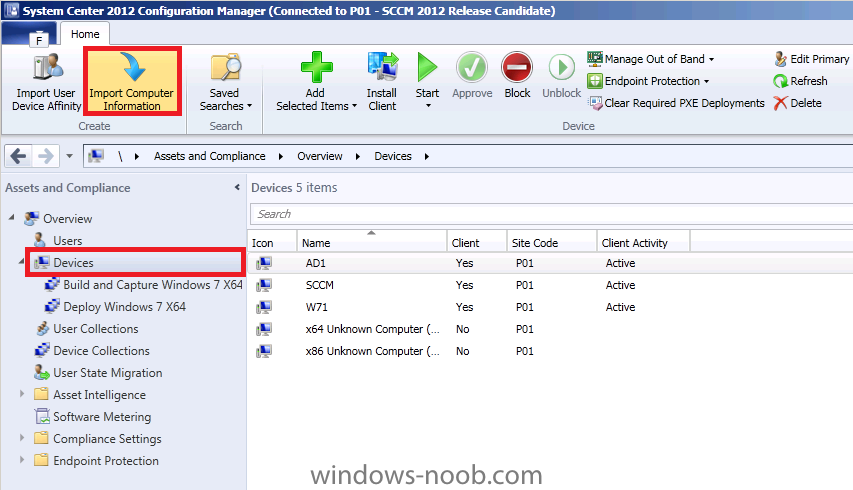
Task: Click Import Computer Information button
Action: (x=132, y=82)
